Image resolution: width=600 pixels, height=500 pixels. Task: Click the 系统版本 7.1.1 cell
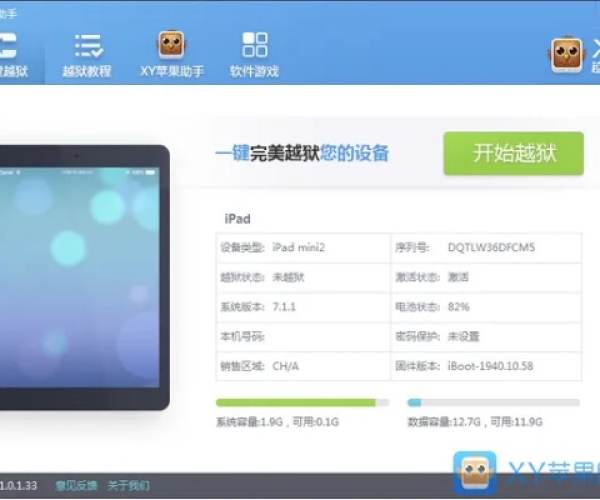click(303, 307)
